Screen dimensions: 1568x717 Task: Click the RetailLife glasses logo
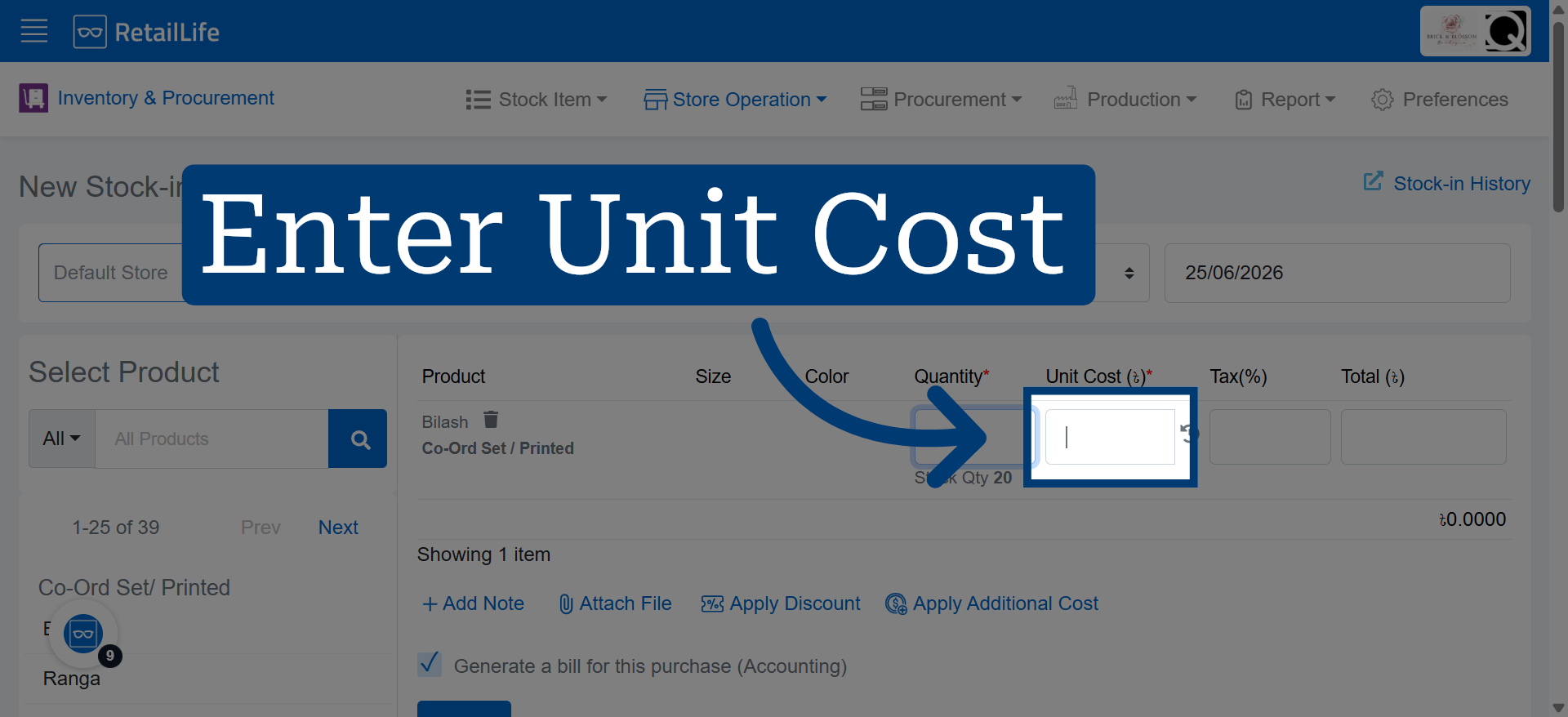[x=90, y=32]
